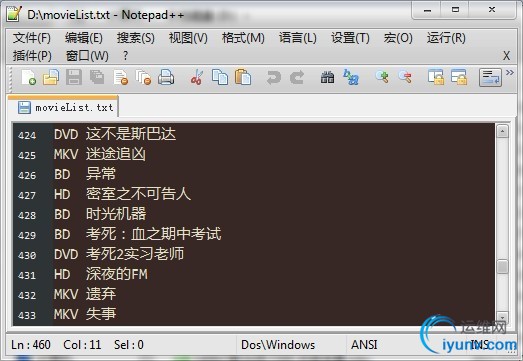Click the scrollbar up arrow
The image size is (523, 361).
pyautogui.click(x=502, y=131)
